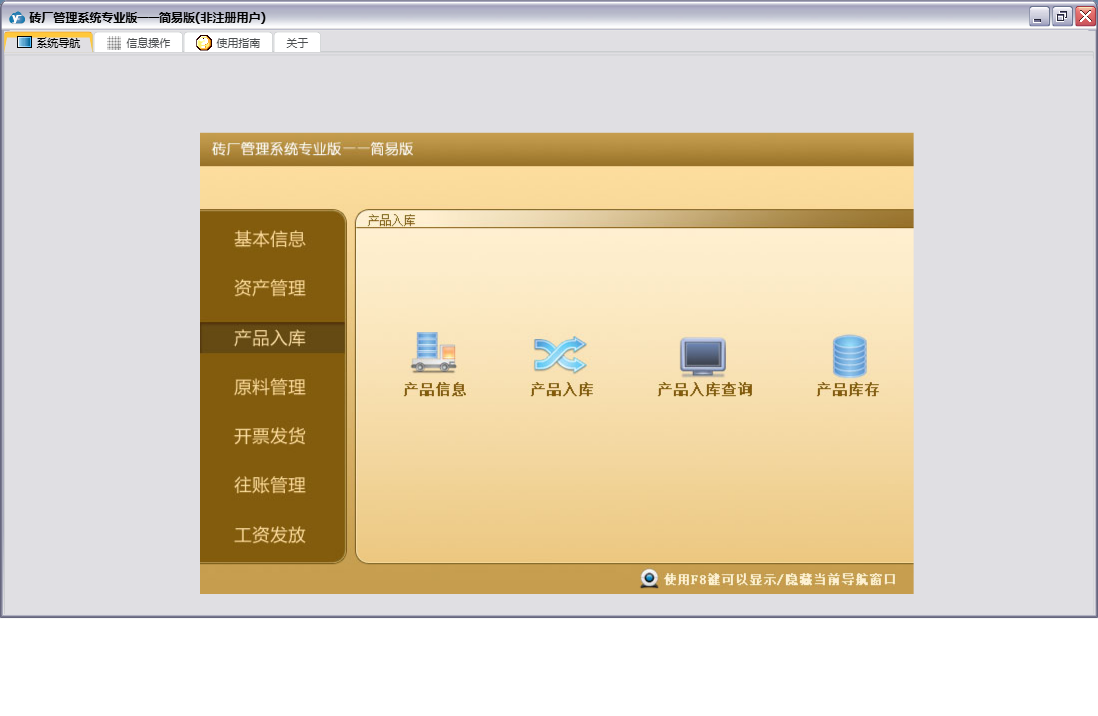The image size is (1098, 716).
Task: Select 工资发放 in the sidebar
Action: (x=270, y=535)
